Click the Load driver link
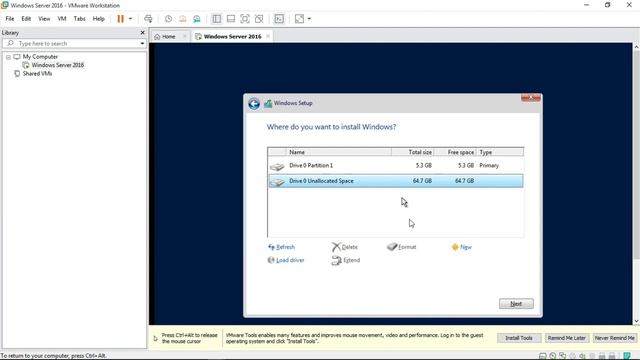Viewport: 640px width, 360px height. tap(286, 260)
